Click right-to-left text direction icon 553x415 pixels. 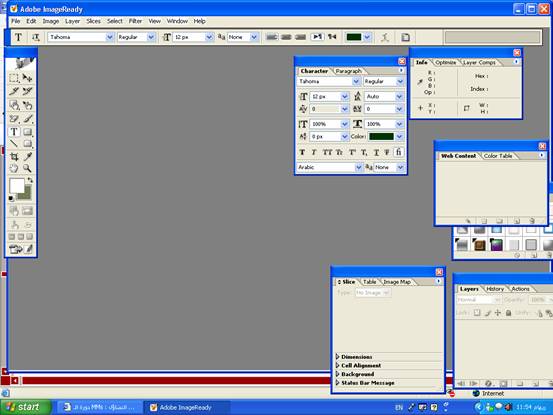tap(332, 37)
